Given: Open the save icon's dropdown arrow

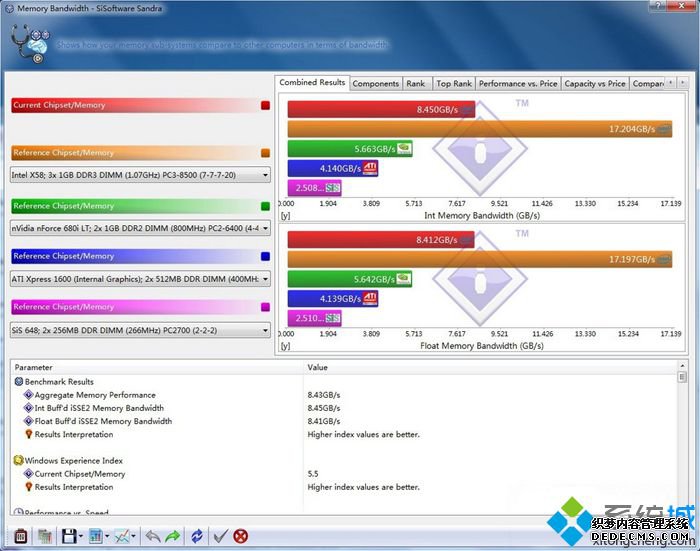Looking at the screenshot, I should click(81, 536).
